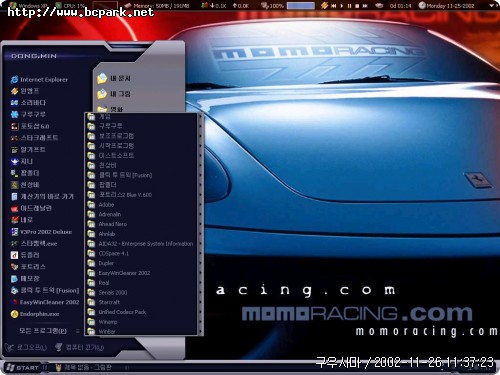
Task: Expand the Ahnlab folder submenu
Action: (143, 234)
